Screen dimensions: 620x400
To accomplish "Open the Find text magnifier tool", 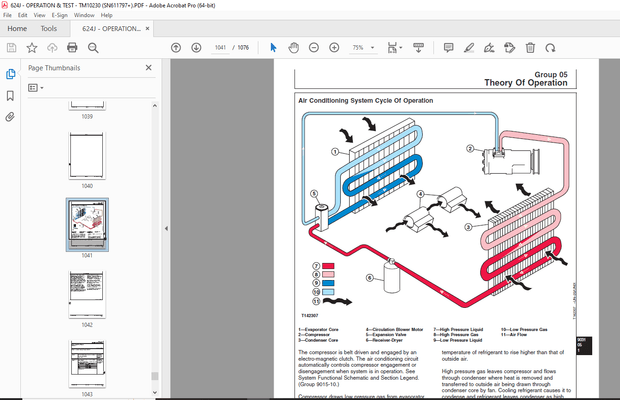I will pos(93,48).
